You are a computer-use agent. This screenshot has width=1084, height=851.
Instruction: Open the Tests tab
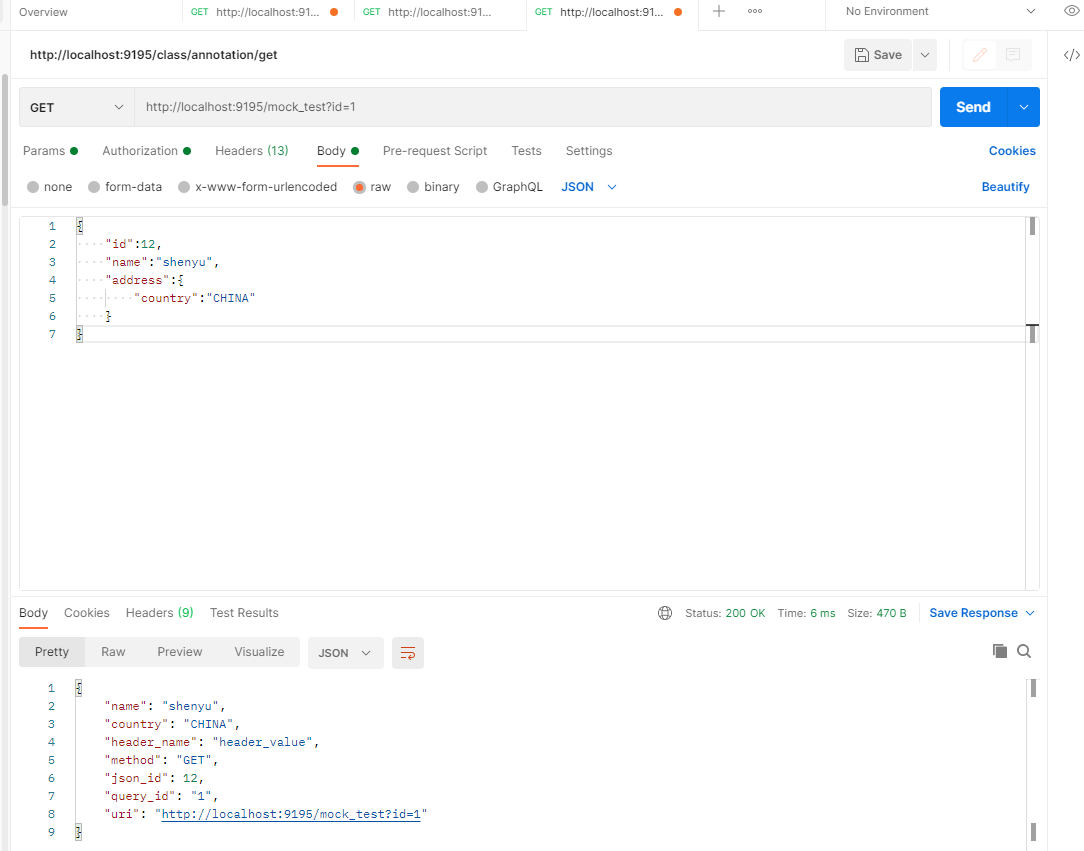(526, 151)
